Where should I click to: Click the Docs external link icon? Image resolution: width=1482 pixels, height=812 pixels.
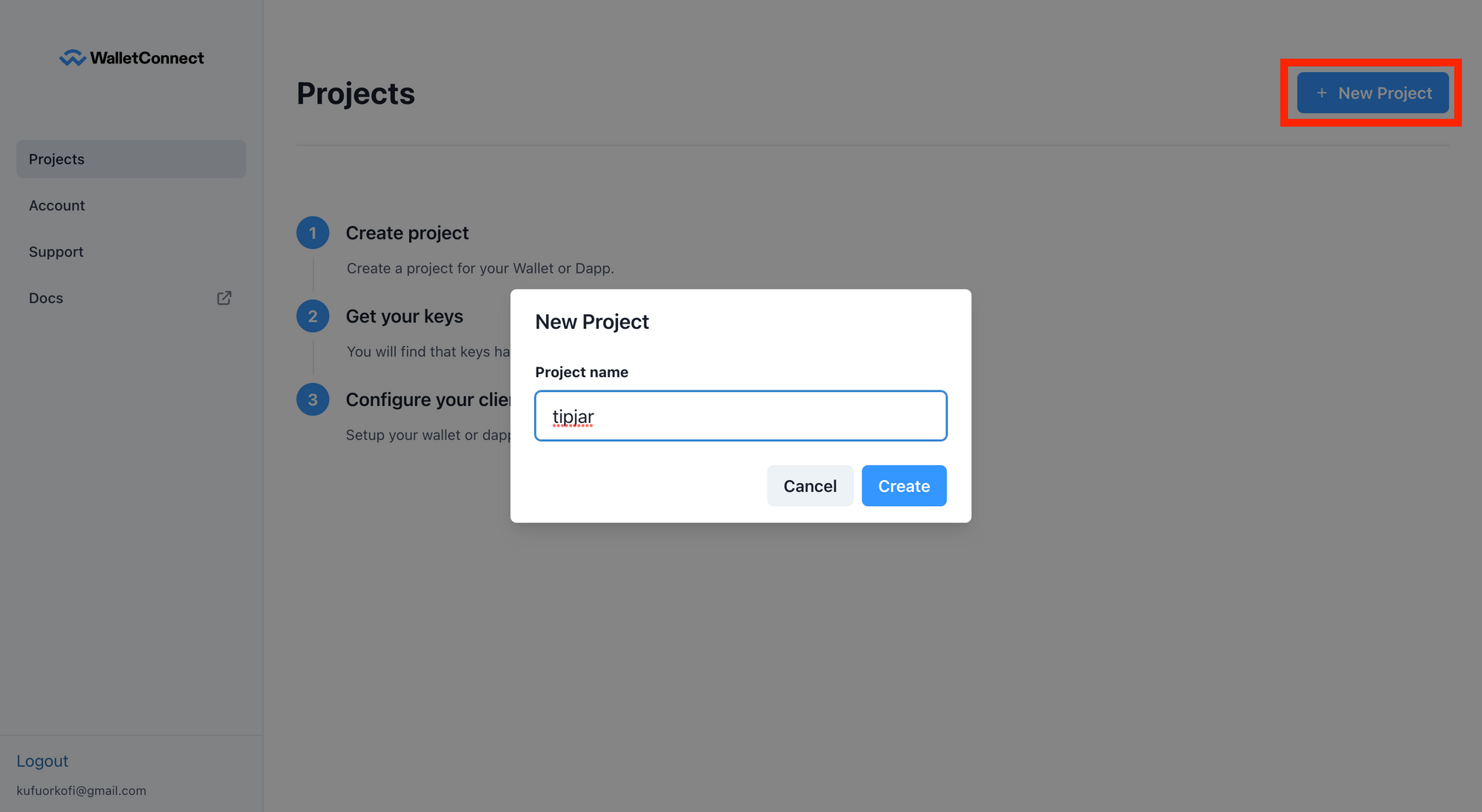point(224,298)
